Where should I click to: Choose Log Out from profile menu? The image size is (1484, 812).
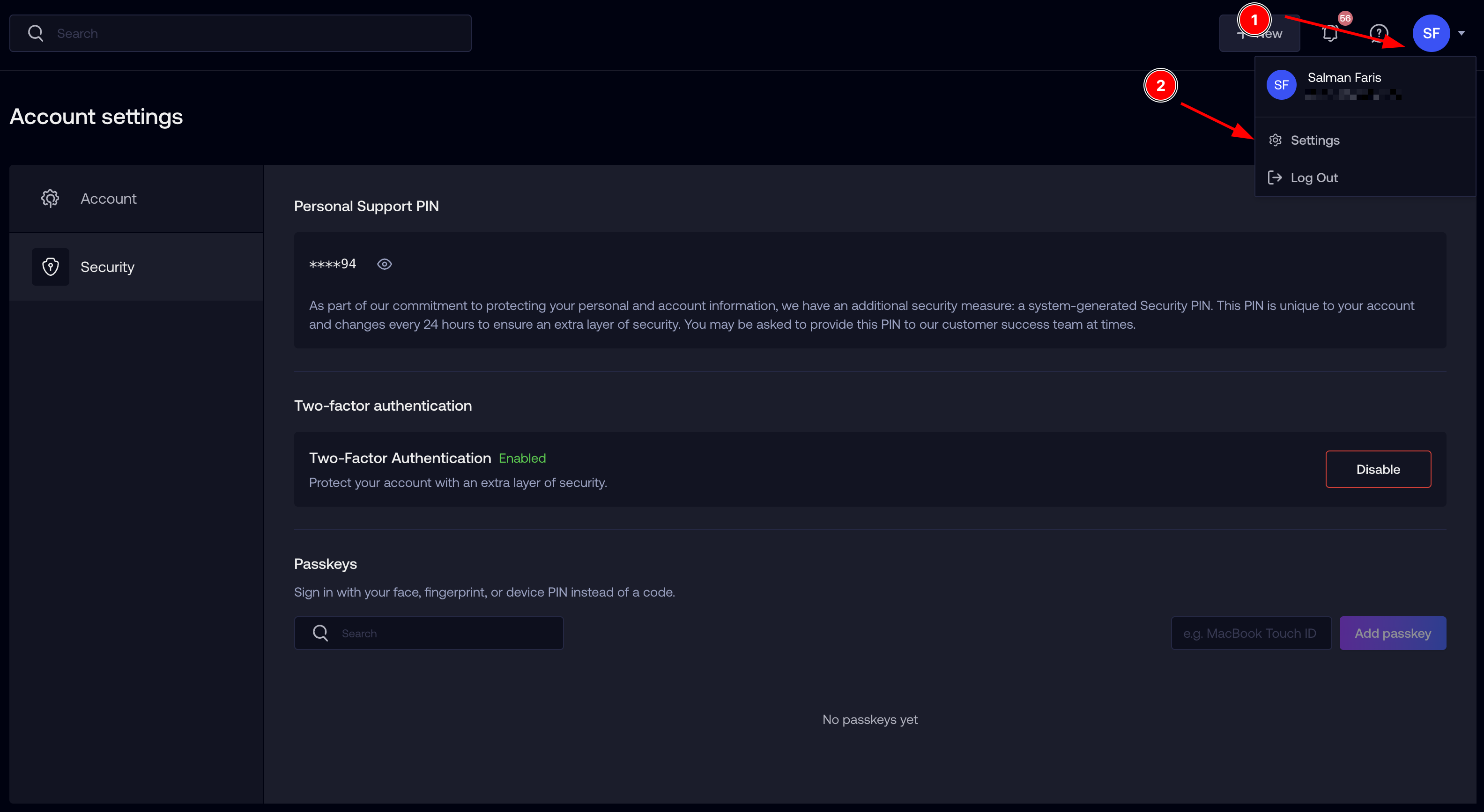point(1365,177)
